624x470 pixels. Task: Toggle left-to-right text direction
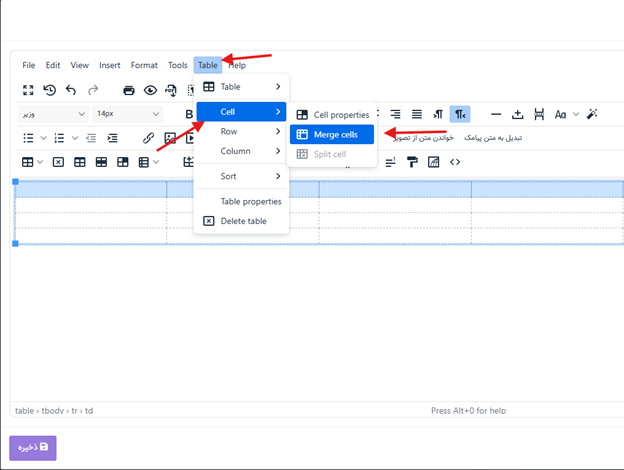[x=438, y=114]
